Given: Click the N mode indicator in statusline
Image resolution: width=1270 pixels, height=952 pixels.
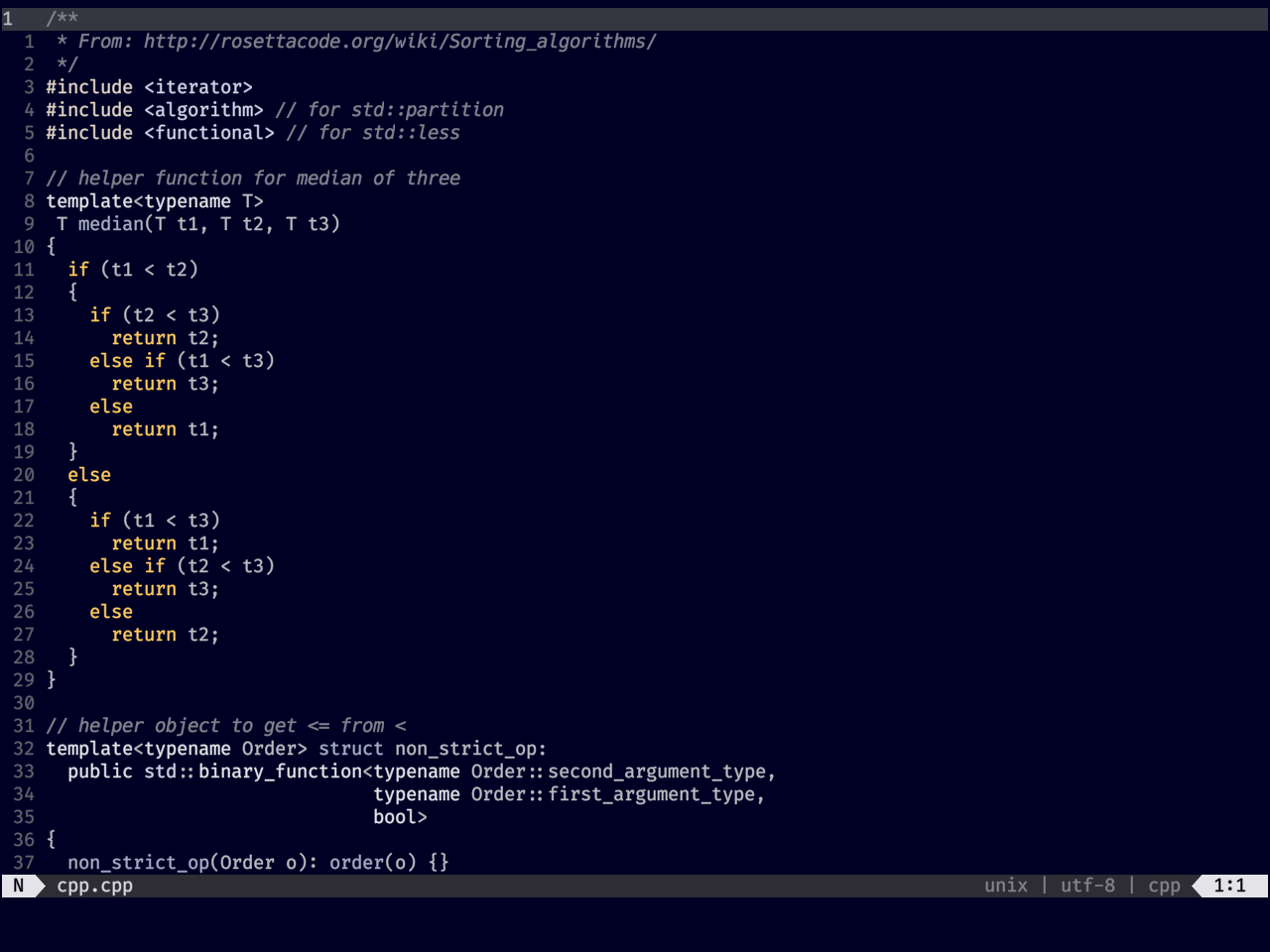Looking at the screenshot, I should point(18,886).
